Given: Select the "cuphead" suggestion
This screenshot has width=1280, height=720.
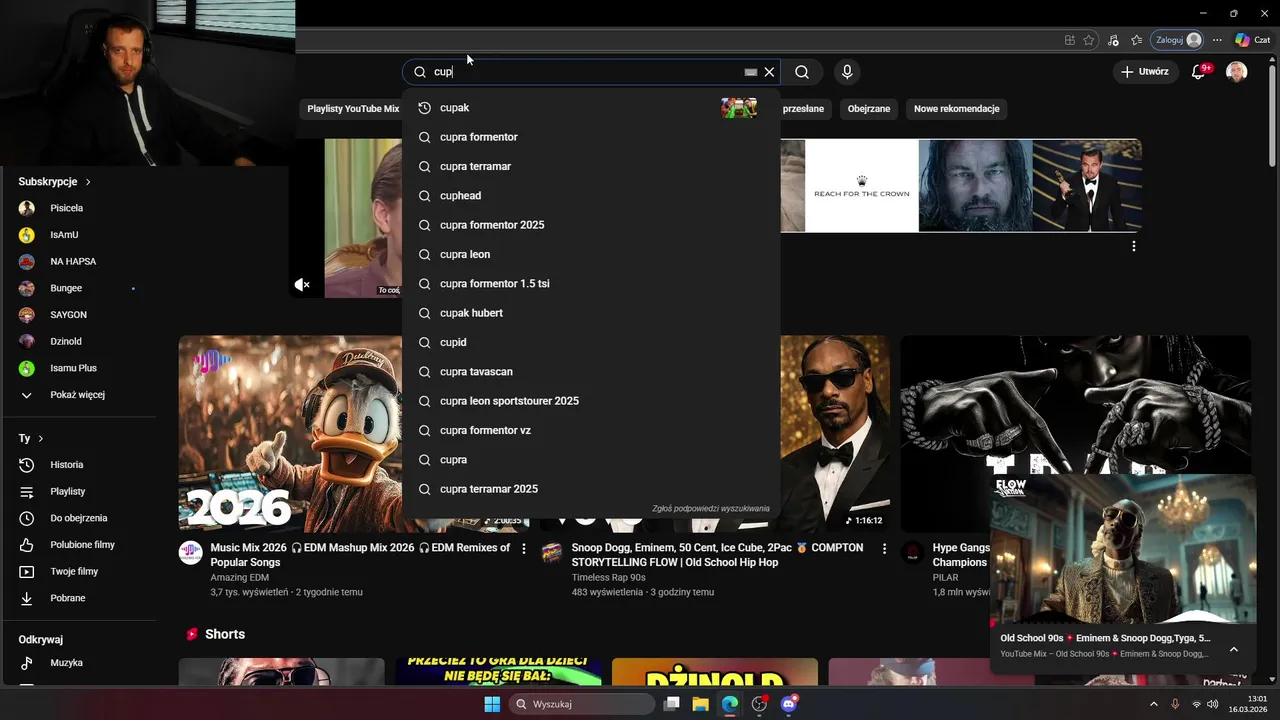Looking at the screenshot, I should [591, 196].
